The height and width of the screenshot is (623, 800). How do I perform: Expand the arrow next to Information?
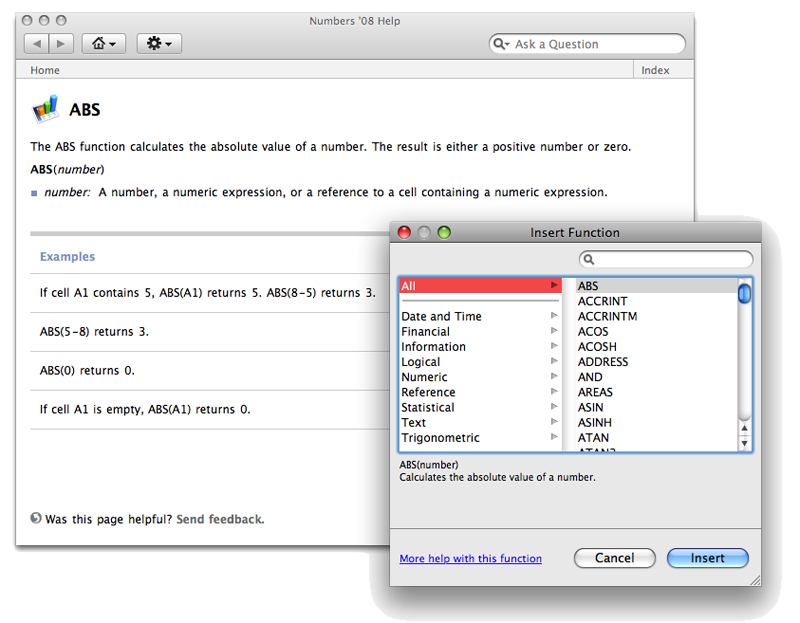pyautogui.click(x=554, y=346)
